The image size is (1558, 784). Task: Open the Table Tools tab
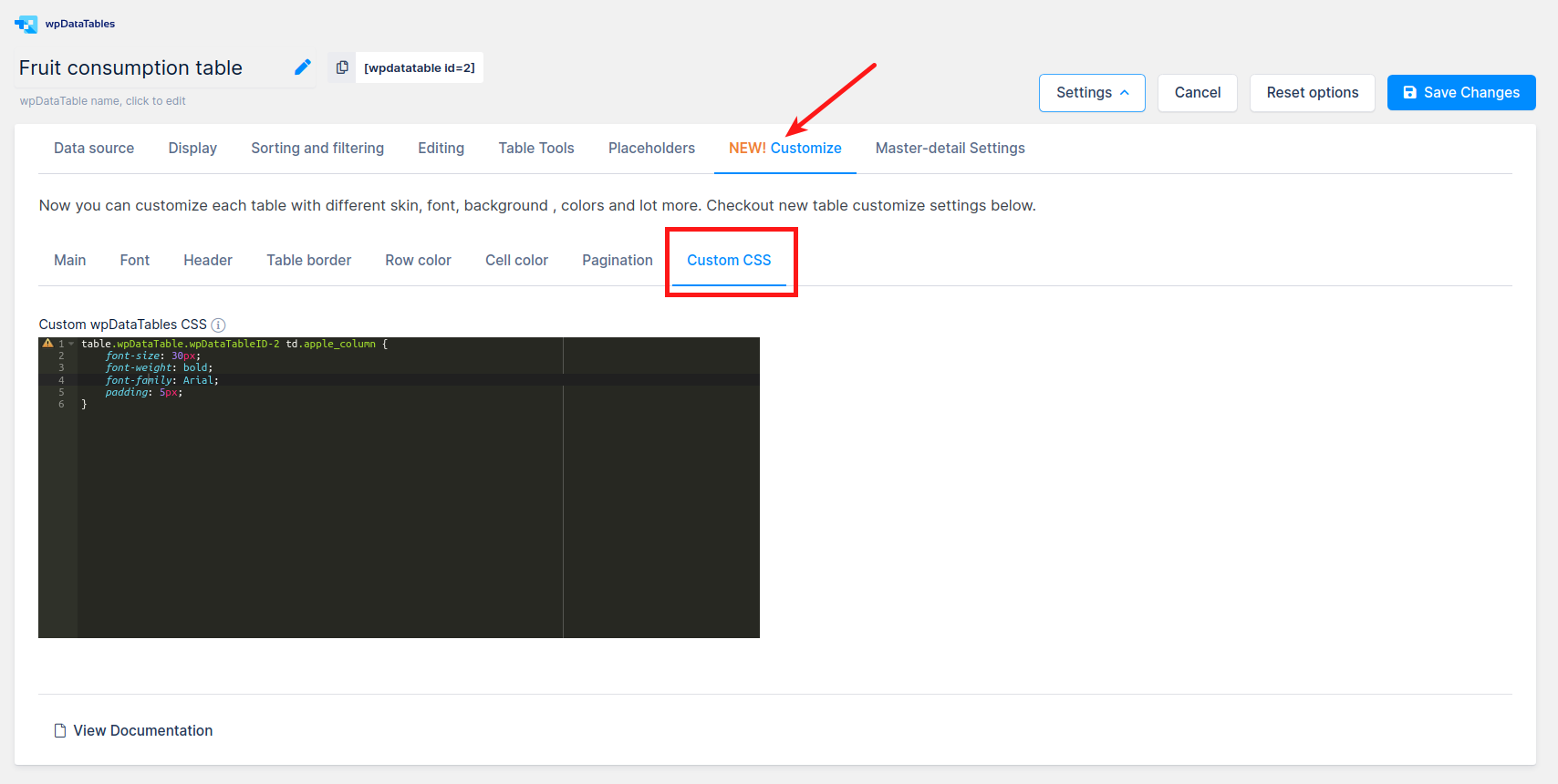click(536, 148)
